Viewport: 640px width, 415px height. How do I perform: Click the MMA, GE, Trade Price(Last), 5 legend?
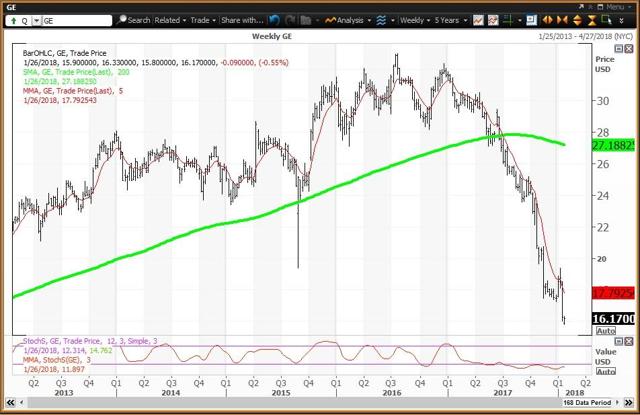73,91
